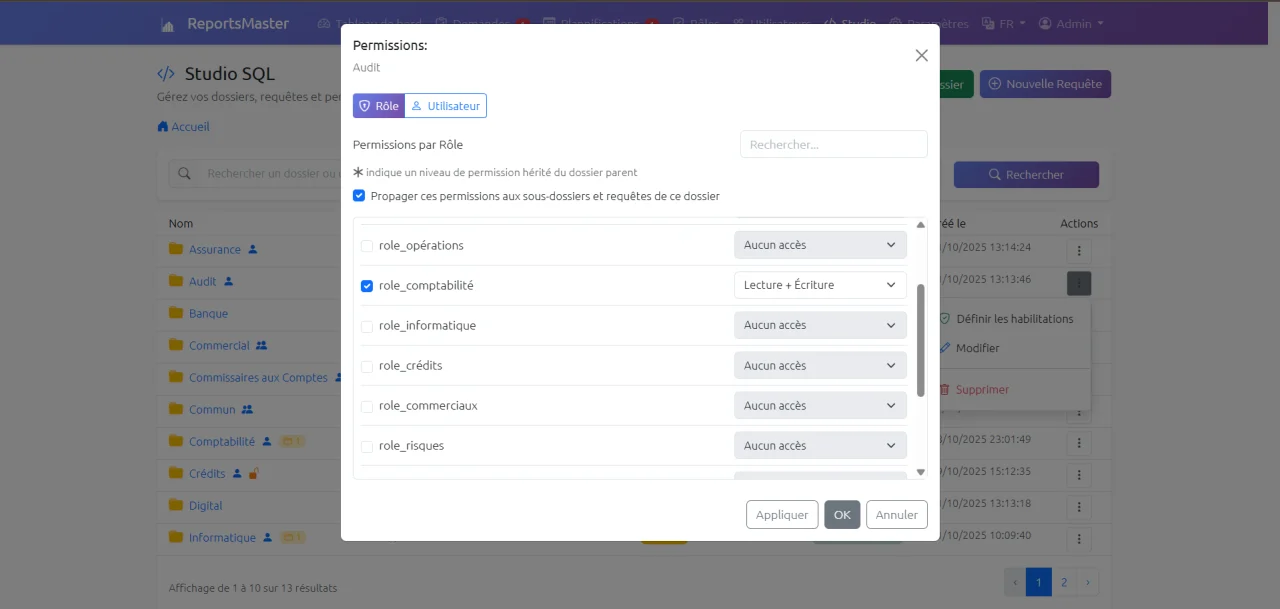Click the Appliquer button
Screen dimensions: 1280x609
[x=782, y=515]
